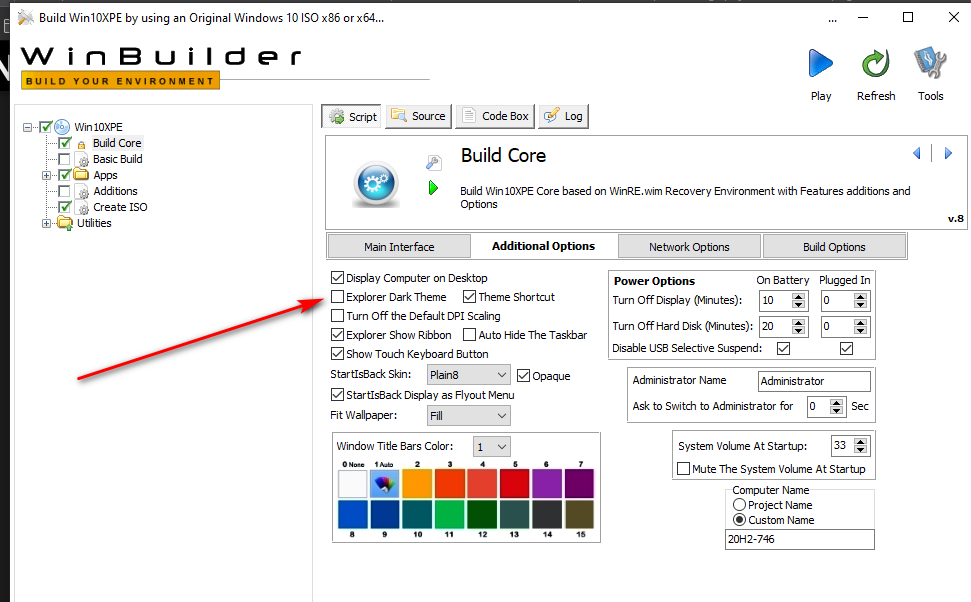Viewport: 971px width, 602px height.
Task: Click the Administrator Name input field
Action: 814,381
